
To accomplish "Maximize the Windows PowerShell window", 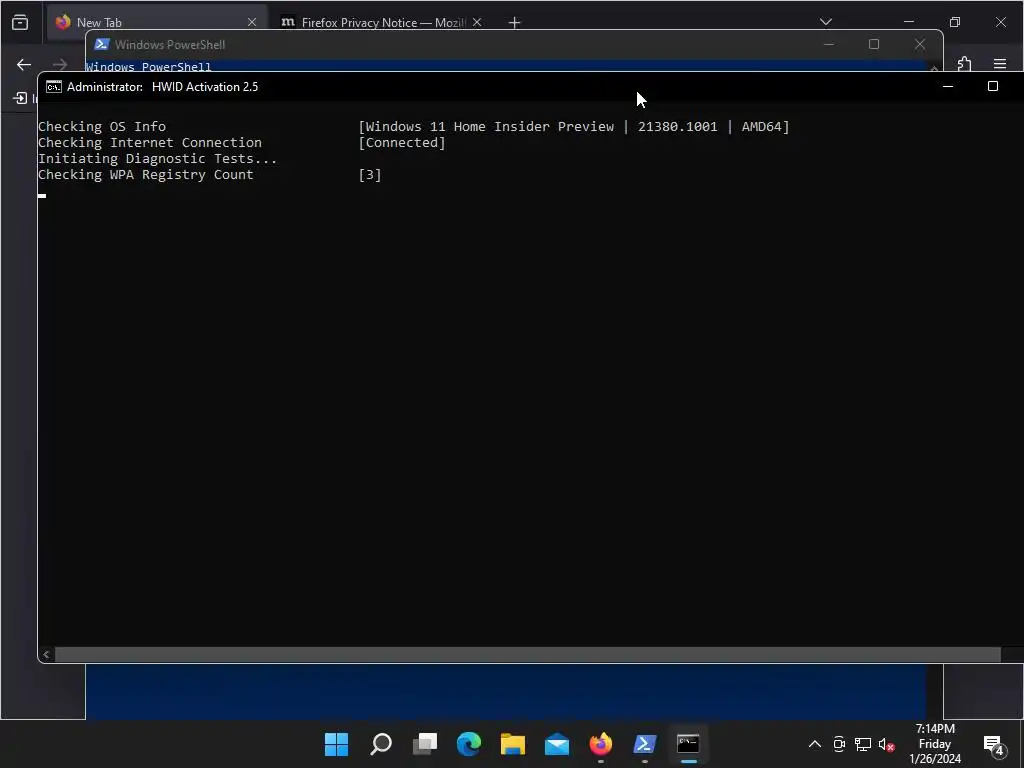I will [x=874, y=44].
